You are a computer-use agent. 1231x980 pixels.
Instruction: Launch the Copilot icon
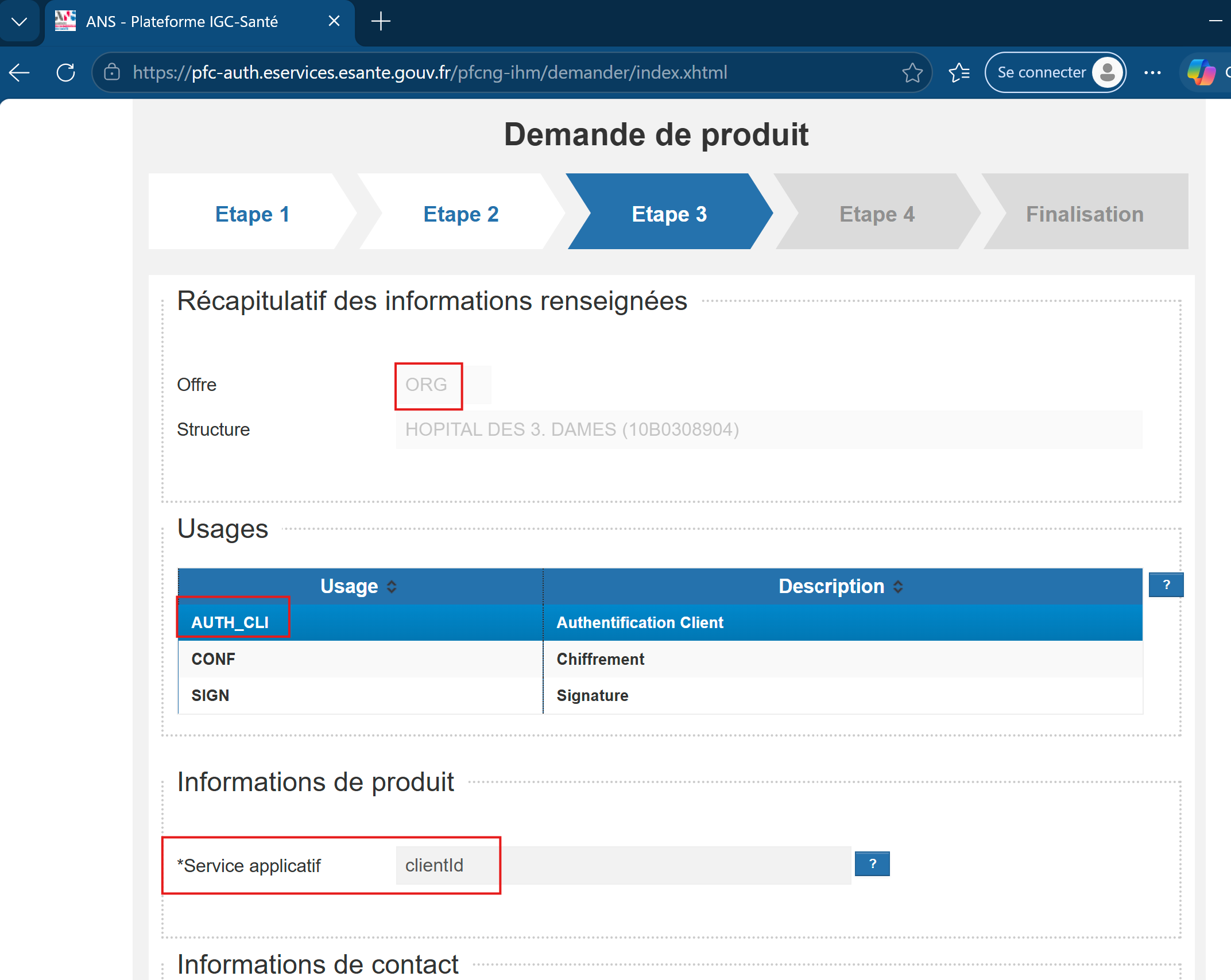click(x=1201, y=72)
